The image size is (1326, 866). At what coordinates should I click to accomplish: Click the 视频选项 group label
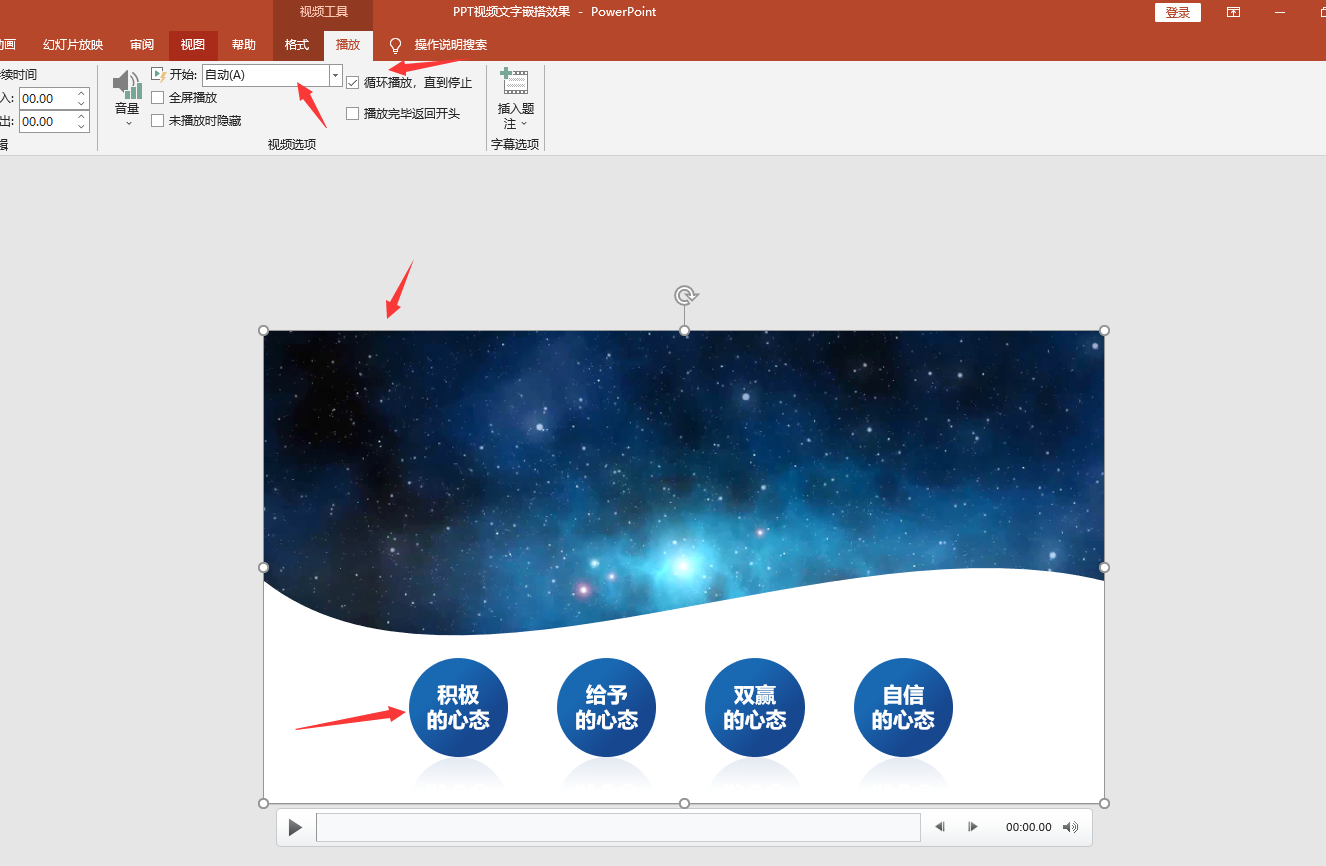tap(292, 144)
